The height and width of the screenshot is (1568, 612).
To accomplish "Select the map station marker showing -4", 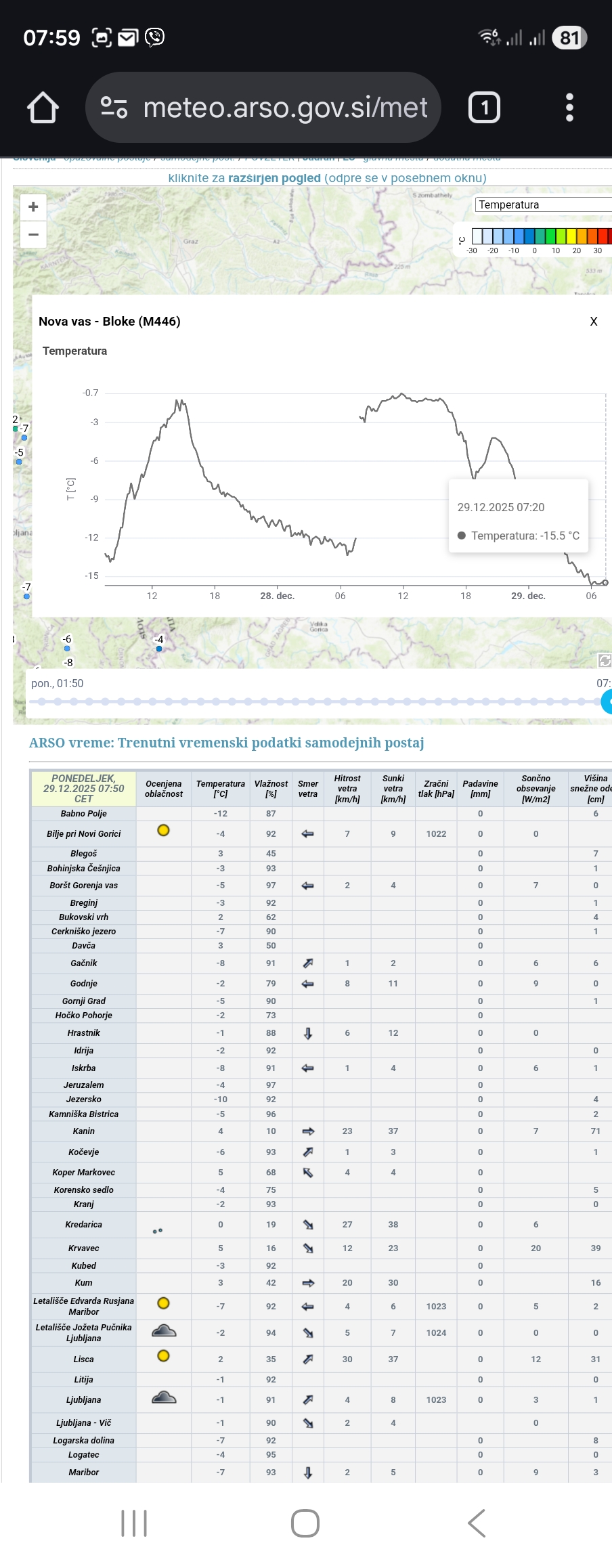I will [159, 648].
